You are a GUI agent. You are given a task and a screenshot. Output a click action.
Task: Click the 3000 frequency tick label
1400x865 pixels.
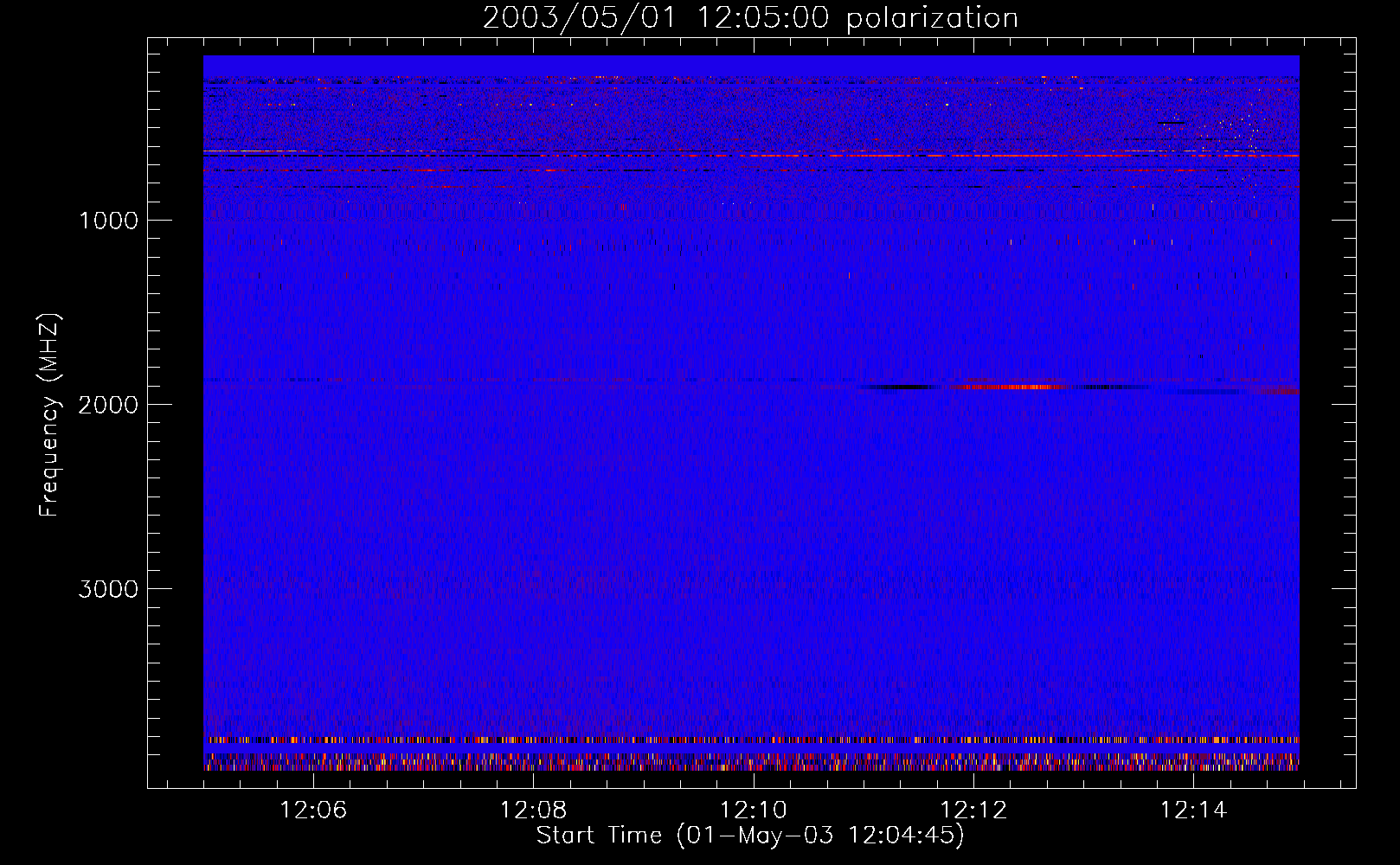click(x=108, y=589)
